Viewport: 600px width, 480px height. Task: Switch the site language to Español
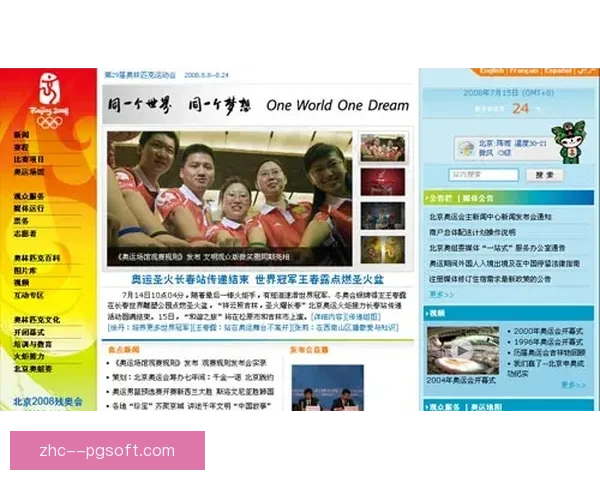coord(558,71)
